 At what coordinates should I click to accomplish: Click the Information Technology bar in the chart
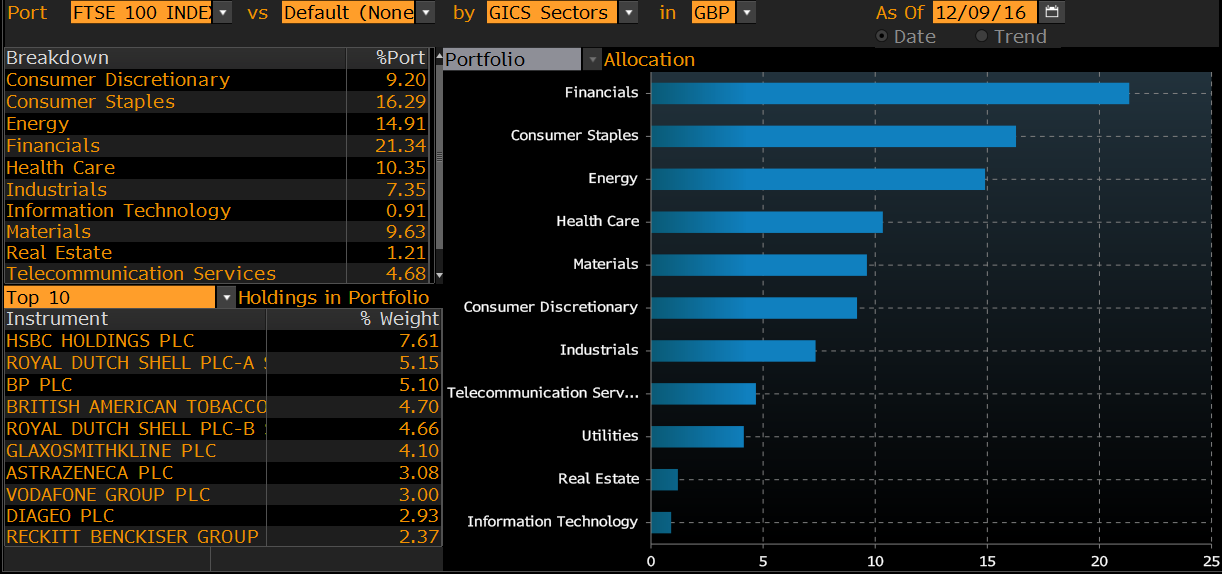[x=661, y=523]
